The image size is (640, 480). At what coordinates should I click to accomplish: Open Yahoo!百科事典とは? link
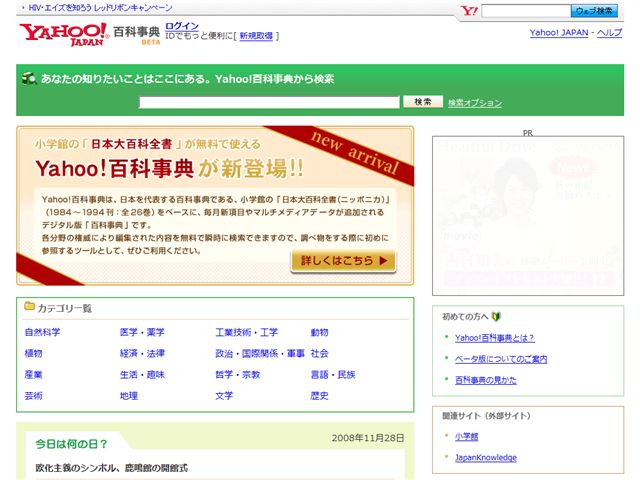pyautogui.click(x=494, y=338)
